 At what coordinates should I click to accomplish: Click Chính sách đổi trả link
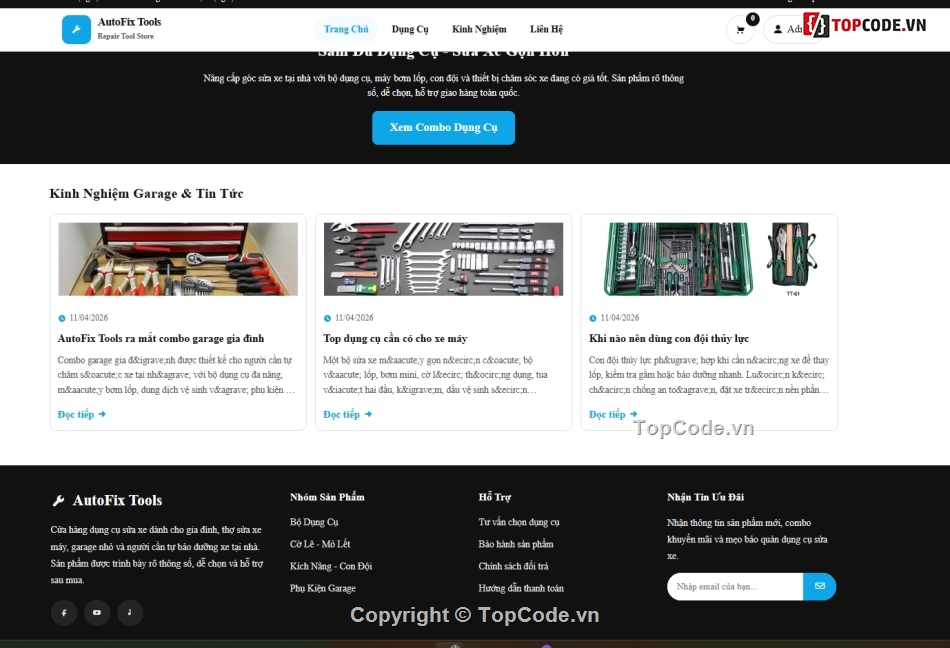click(513, 566)
